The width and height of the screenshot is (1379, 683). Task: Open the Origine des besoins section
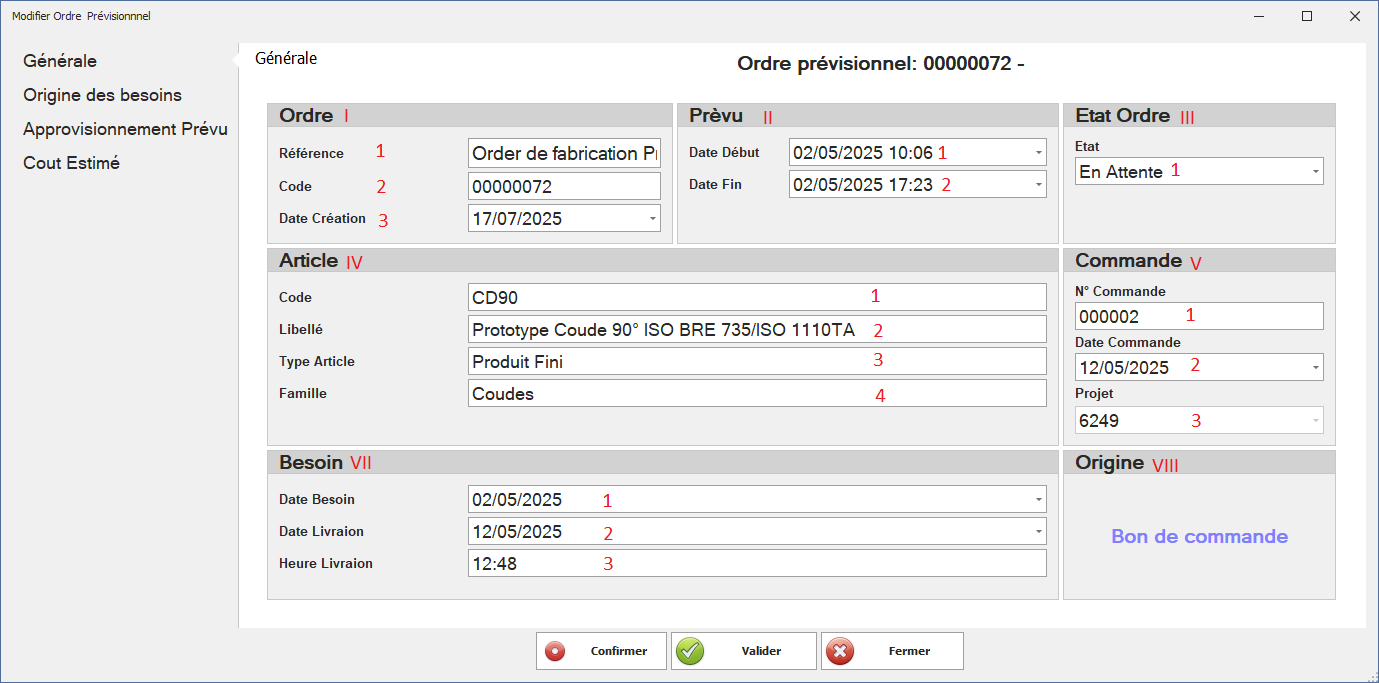(103, 95)
